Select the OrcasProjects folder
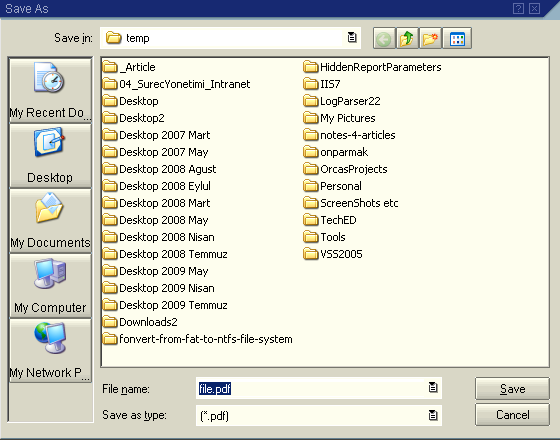 pos(345,169)
